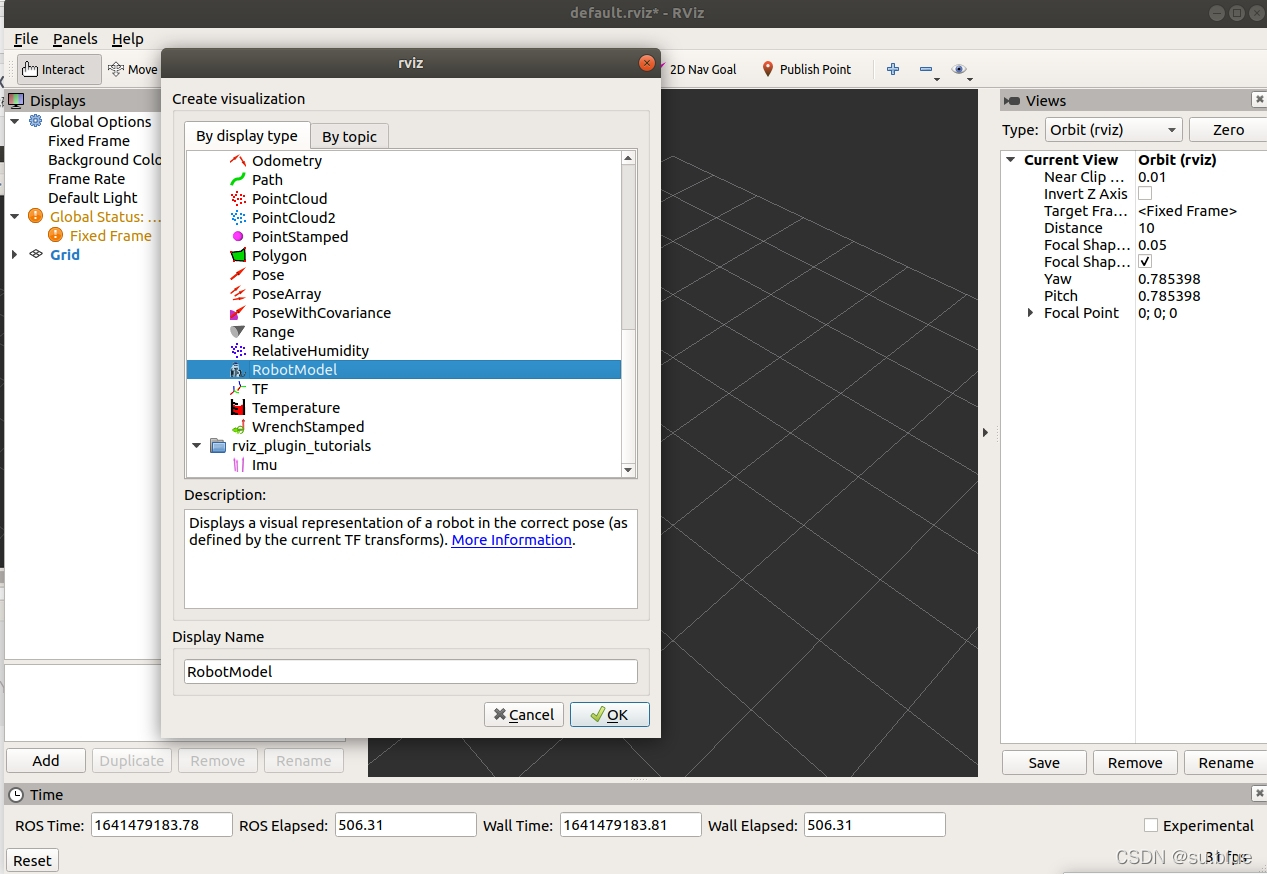Pick the PointStamped magenta dot icon
1267x874 pixels.
pos(238,236)
